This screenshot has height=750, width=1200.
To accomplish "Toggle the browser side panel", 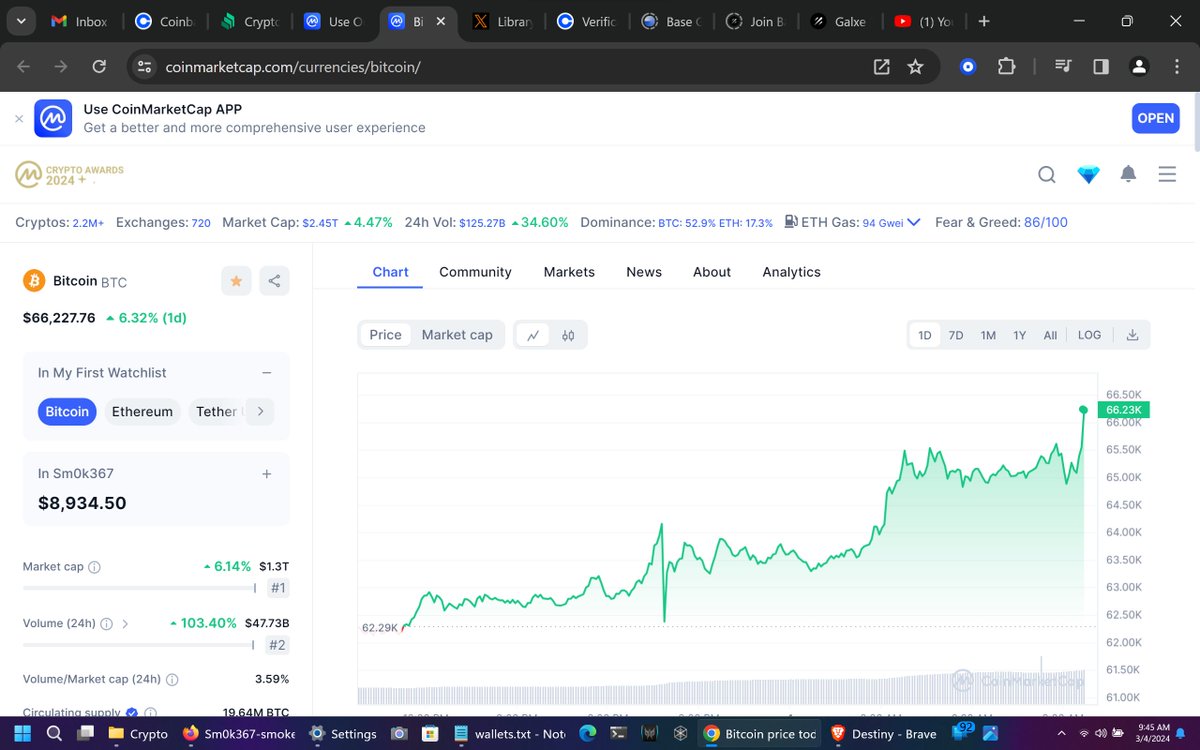I will pyautogui.click(x=1101, y=67).
